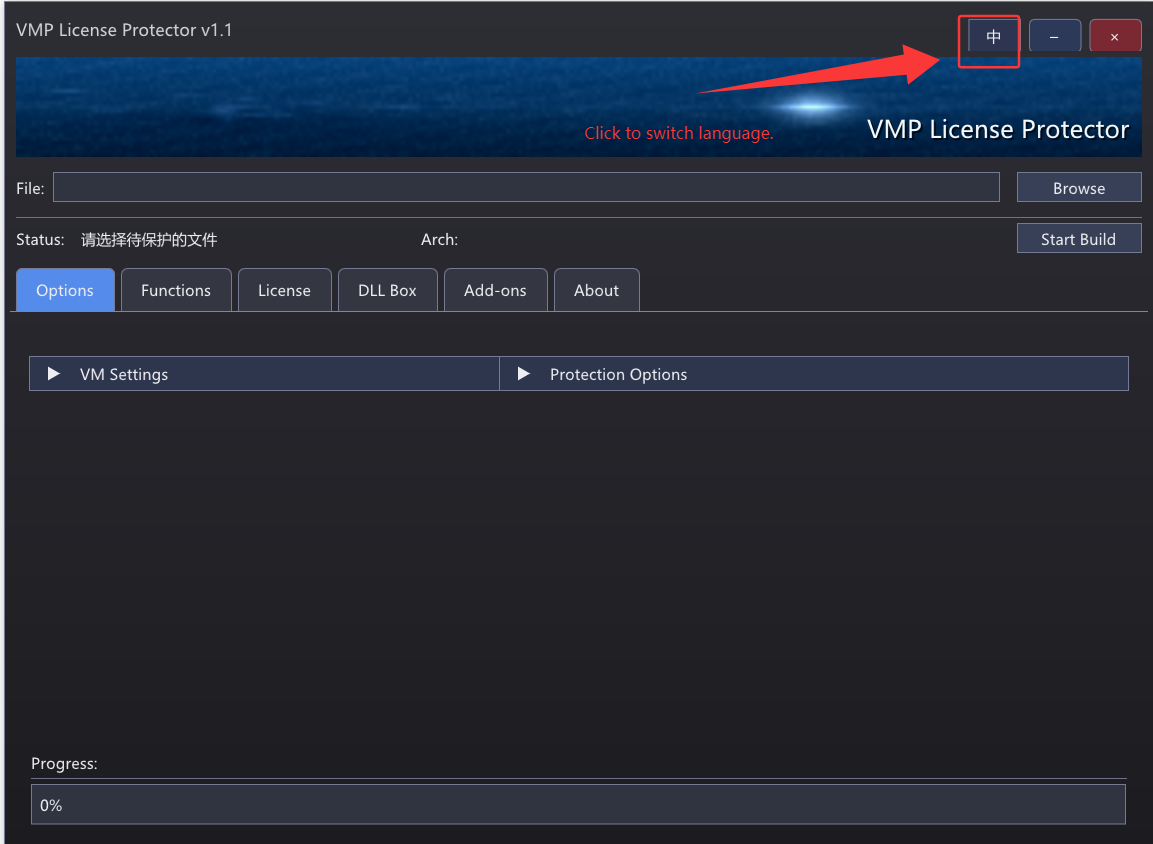The width and height of the screenshot is (1153, 844).
Task: Click the blue VMP License Protector banner
Action: pyautogui.click(x=400, y=105)
